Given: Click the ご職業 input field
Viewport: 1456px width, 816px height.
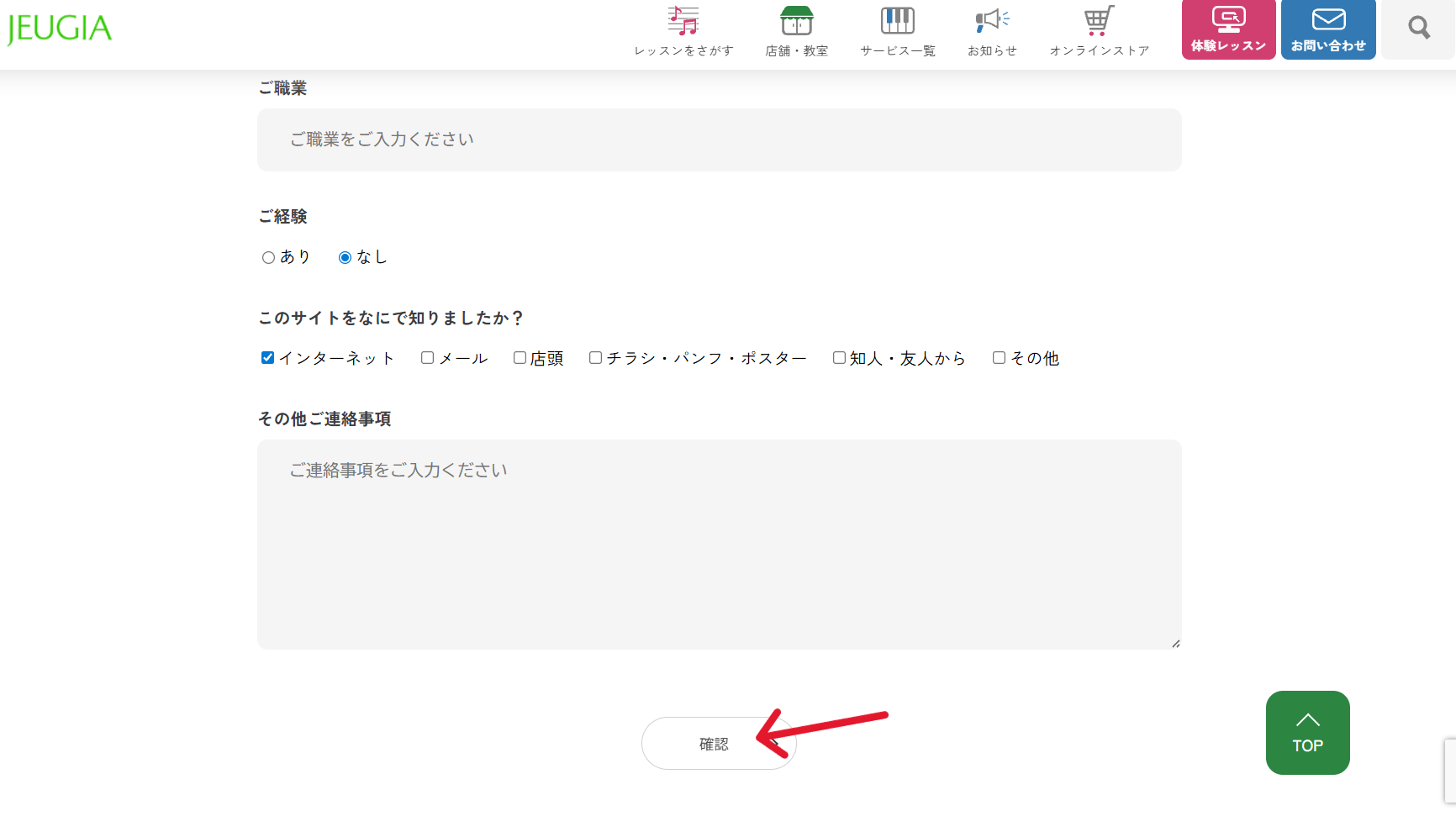Looking at the screenshot, I should tap(719, 140).
